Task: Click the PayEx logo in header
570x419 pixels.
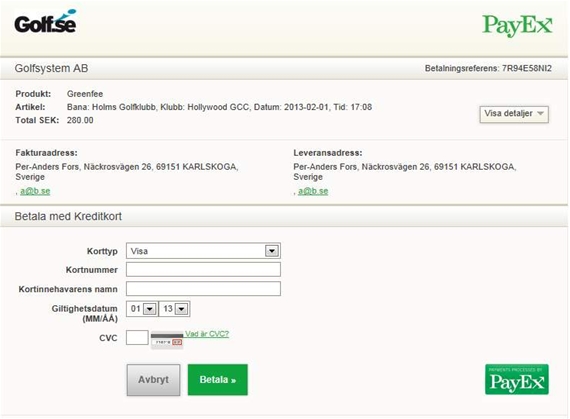Action: [517, 25]
